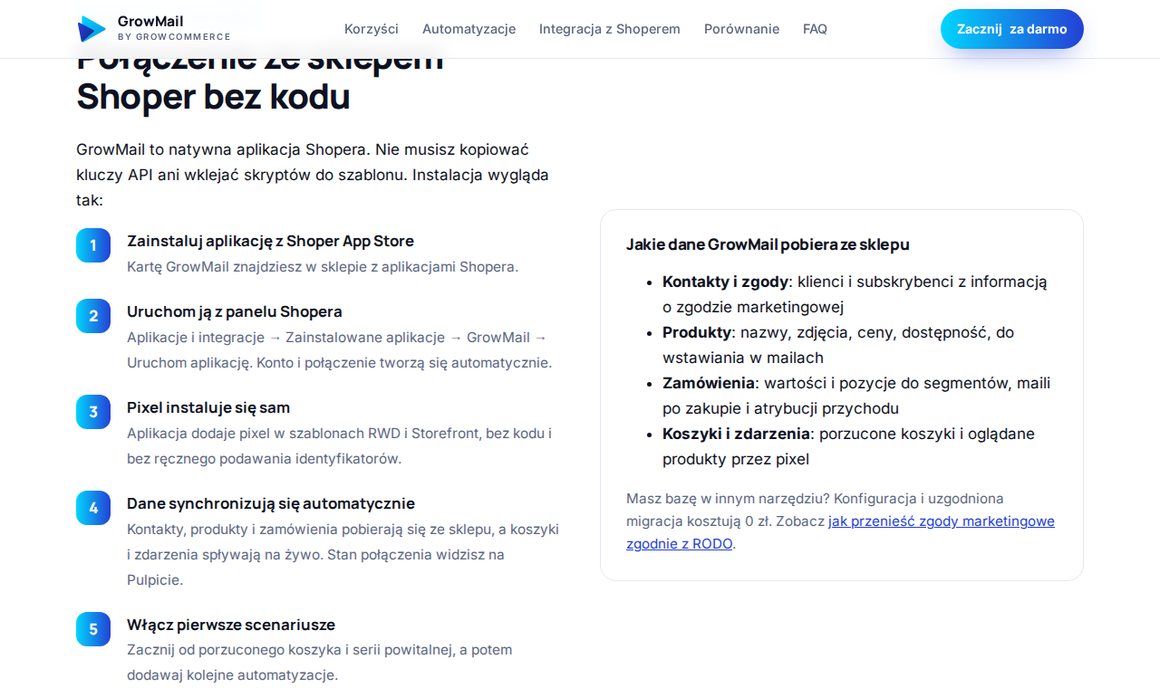The image size is (1160, 688).
Task: Click the GrowMail play-arrow logo icon
Action: coord(92,29)
